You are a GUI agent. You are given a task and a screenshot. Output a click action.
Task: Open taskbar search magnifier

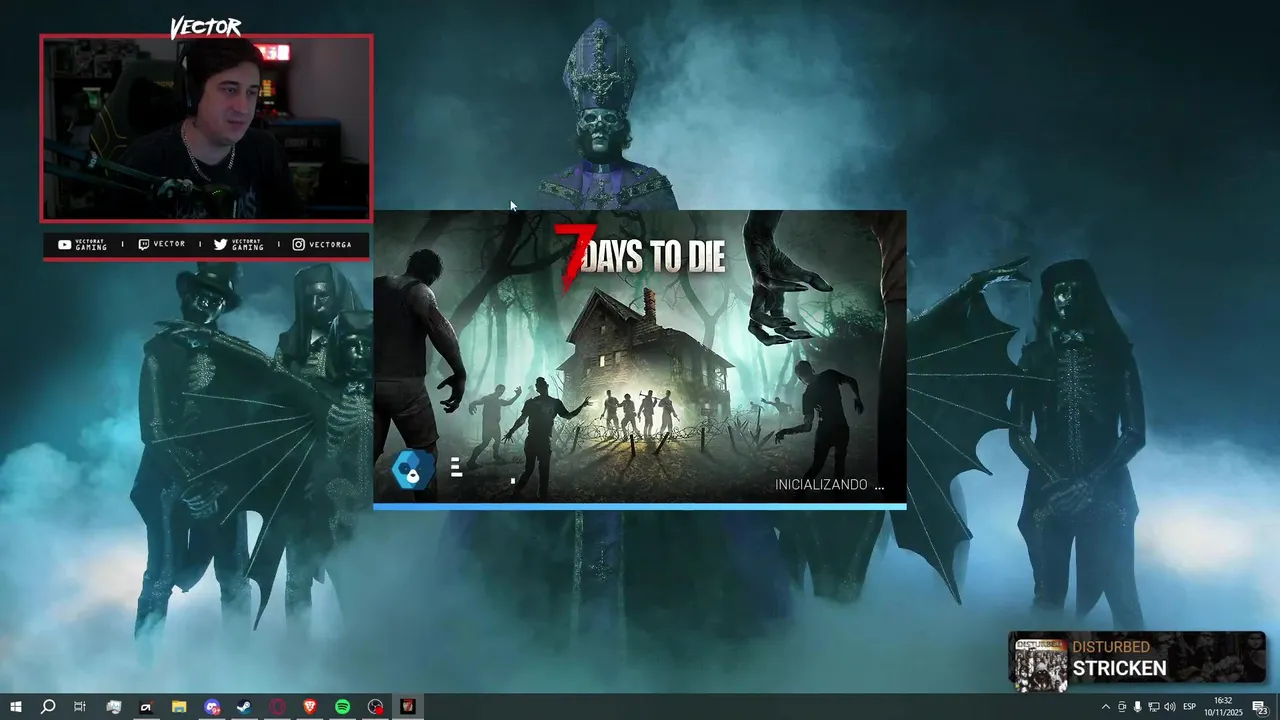47,707
